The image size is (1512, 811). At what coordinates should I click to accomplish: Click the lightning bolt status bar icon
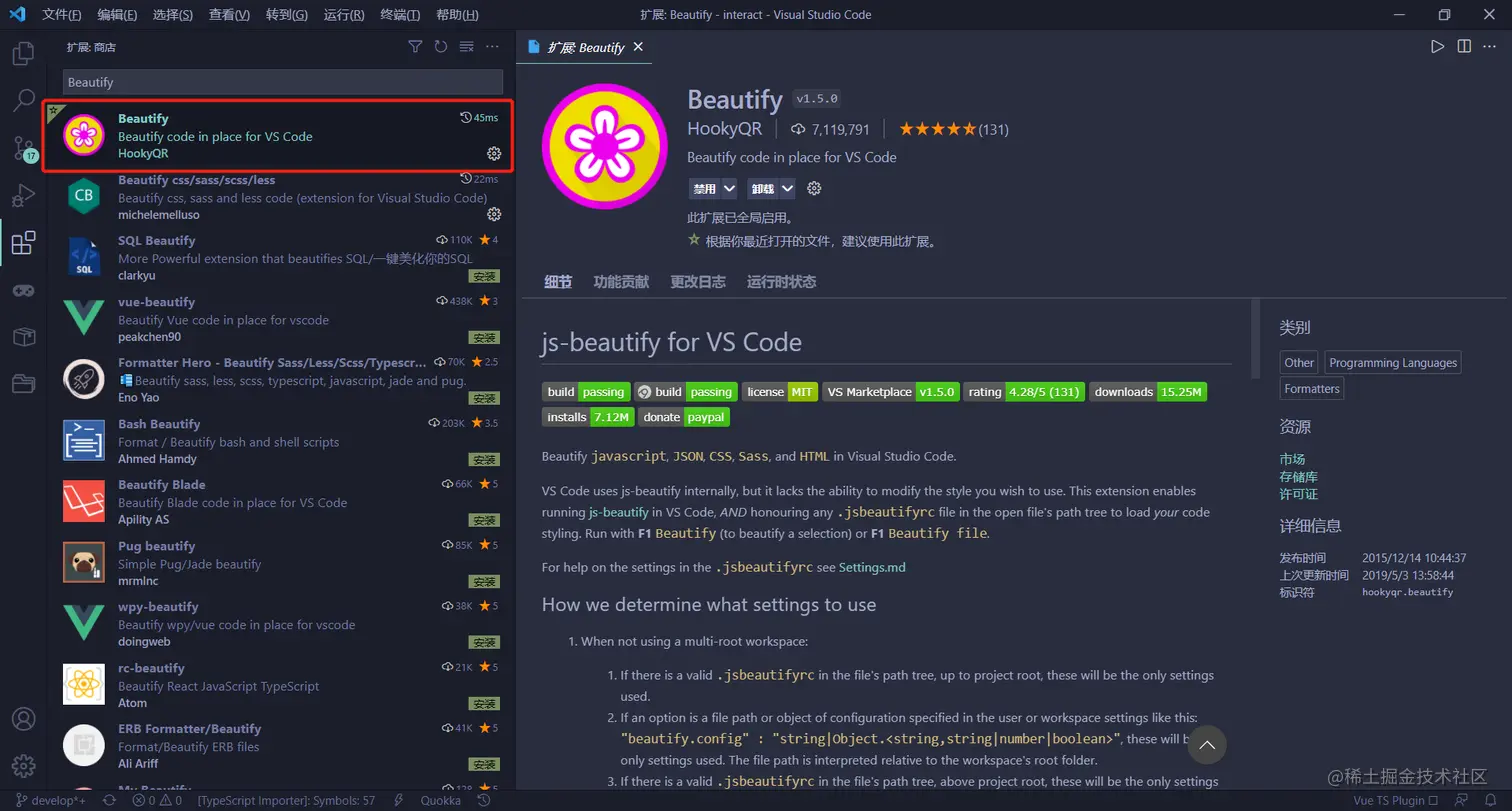tap(399, 800)
